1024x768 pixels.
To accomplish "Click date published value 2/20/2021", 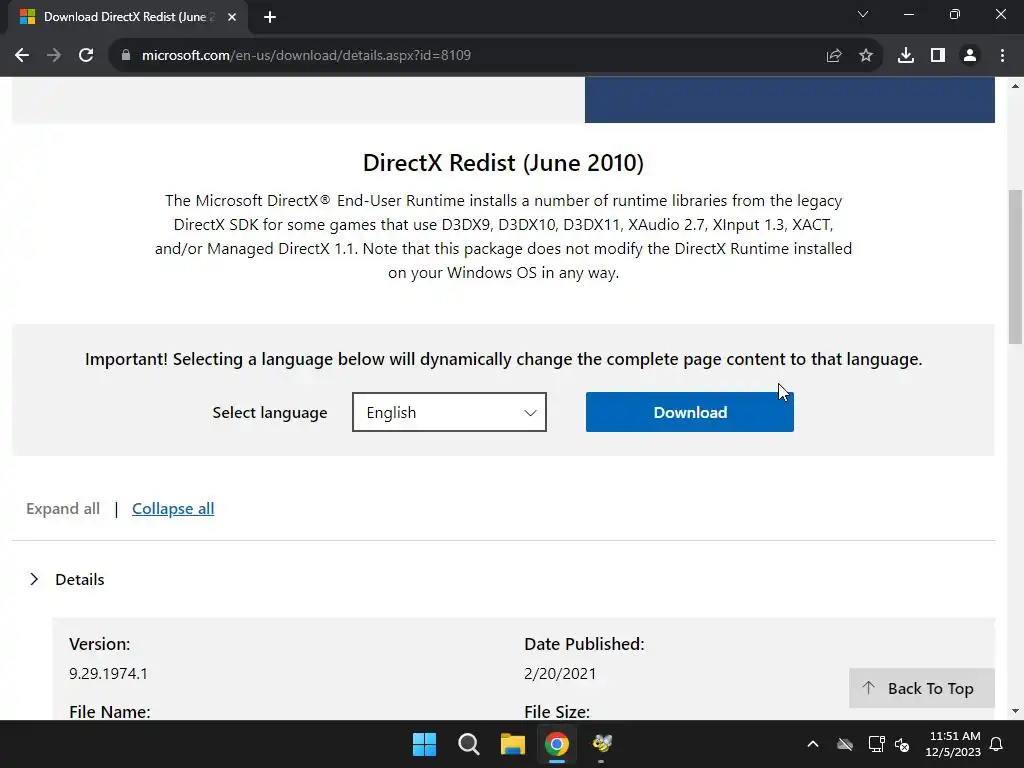I will [x=560, y=673].
